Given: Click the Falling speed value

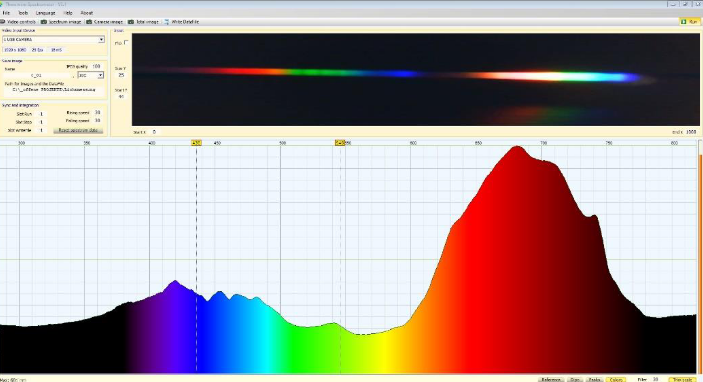Looking at the screenshot, I should tap(98, 121).
